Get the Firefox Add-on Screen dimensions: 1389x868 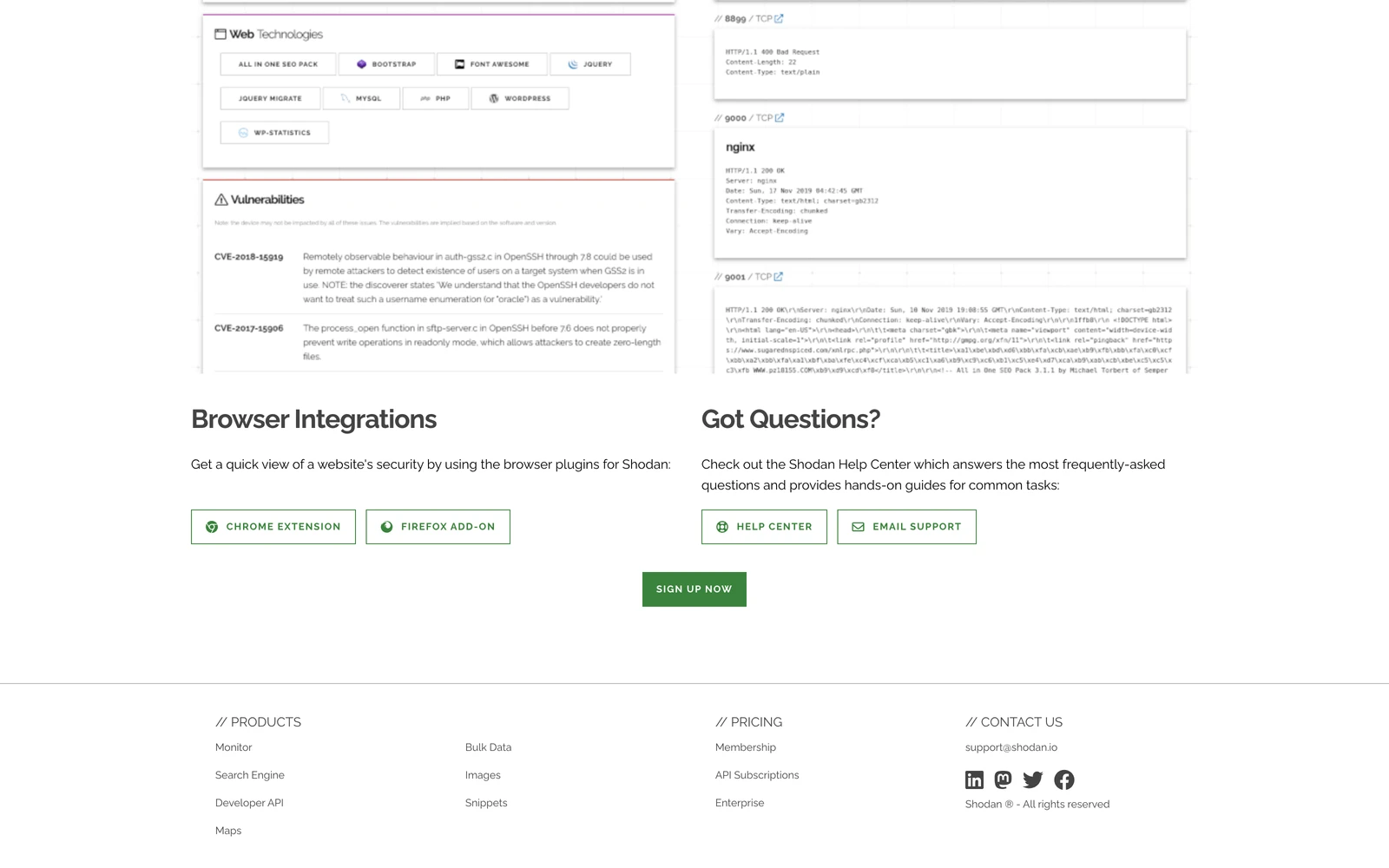pos(438,527)
